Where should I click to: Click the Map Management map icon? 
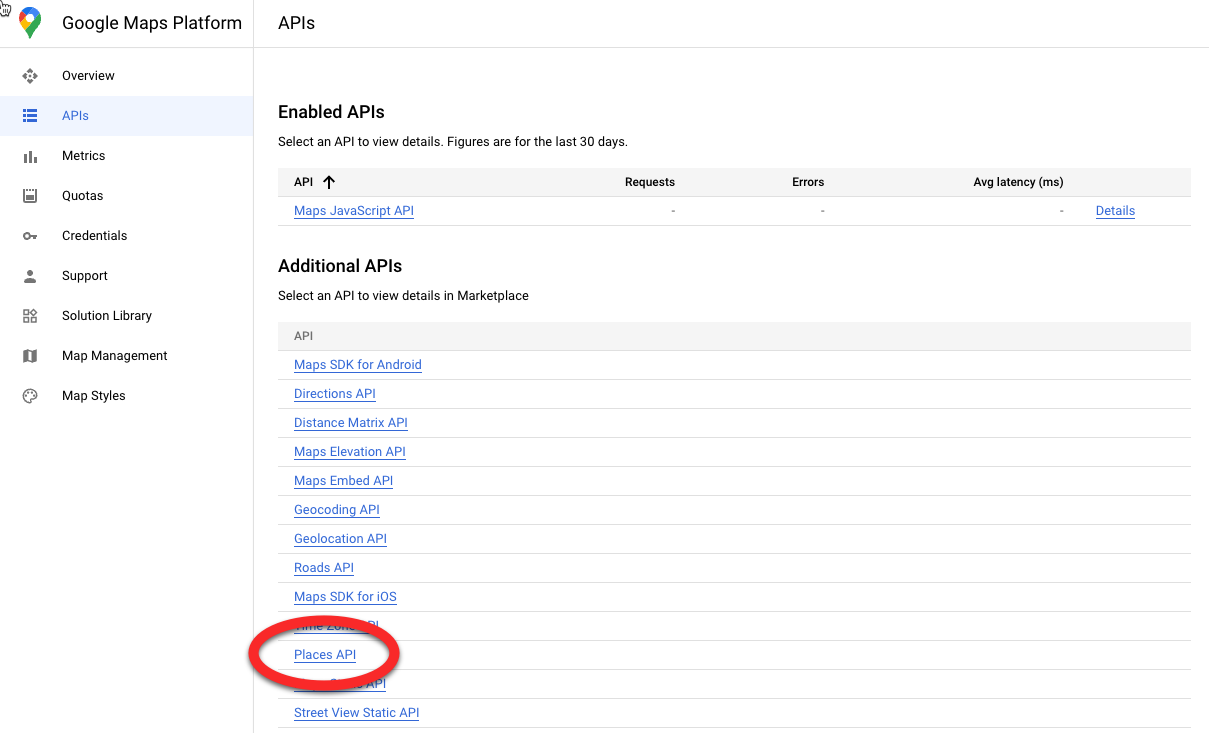[x=30, y=356]
